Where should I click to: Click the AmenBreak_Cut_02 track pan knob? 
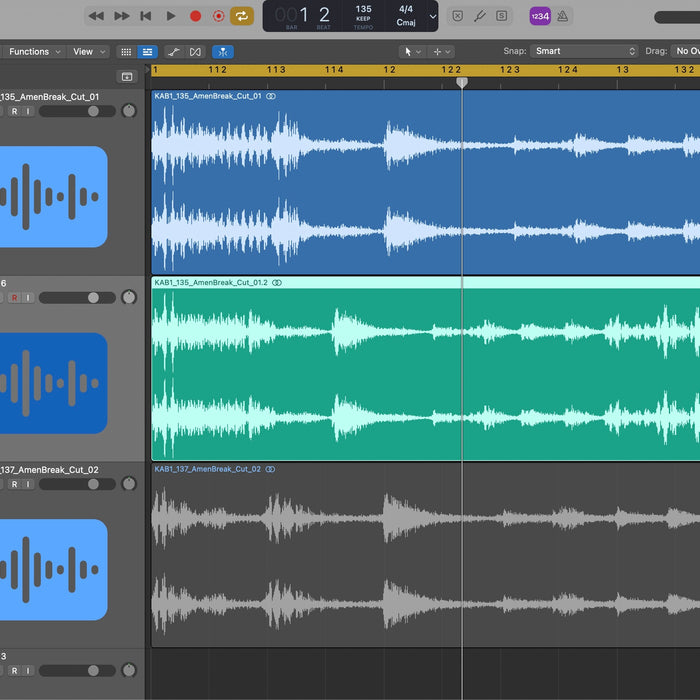point(129,484)
